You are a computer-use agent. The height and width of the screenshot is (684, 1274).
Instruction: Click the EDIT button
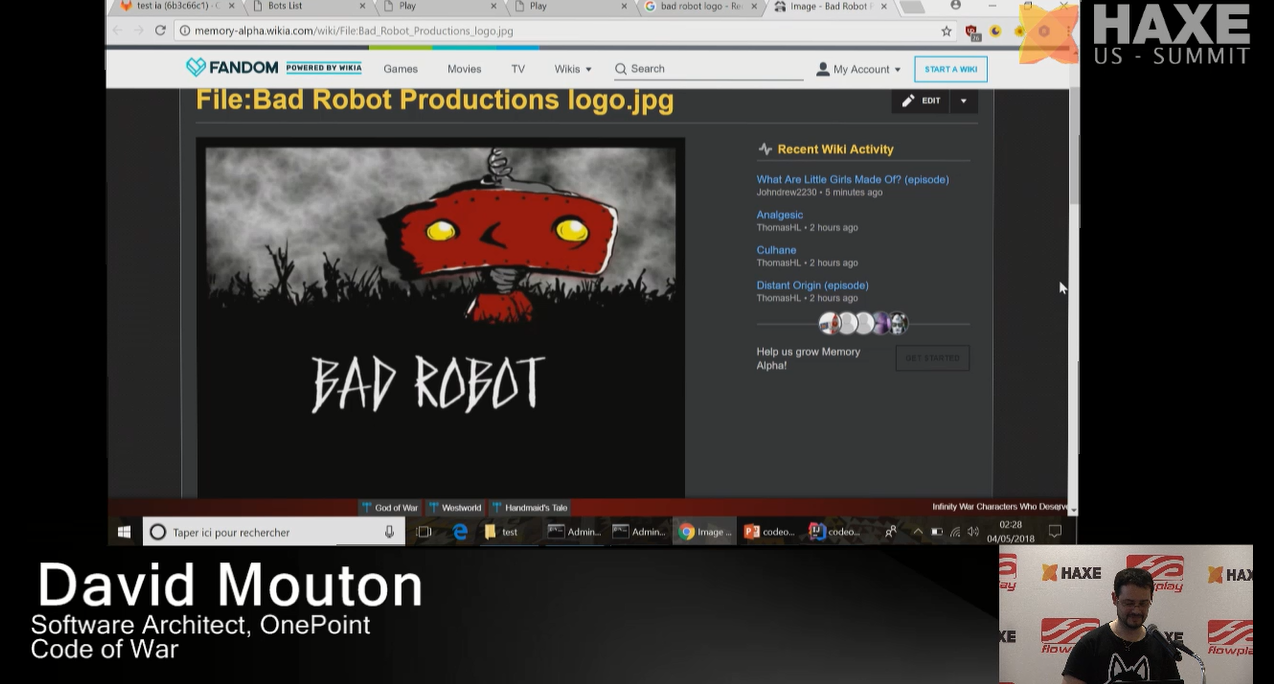point(921,101)
